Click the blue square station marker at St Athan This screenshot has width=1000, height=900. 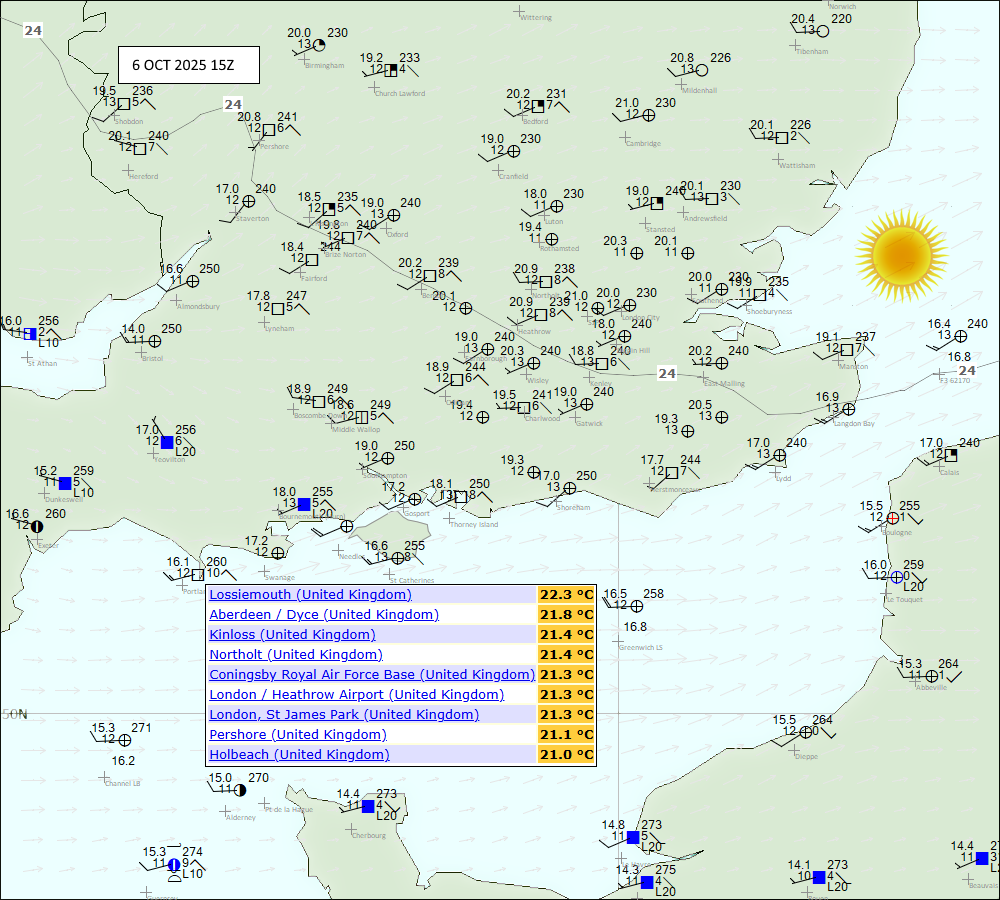pos(31,334)
